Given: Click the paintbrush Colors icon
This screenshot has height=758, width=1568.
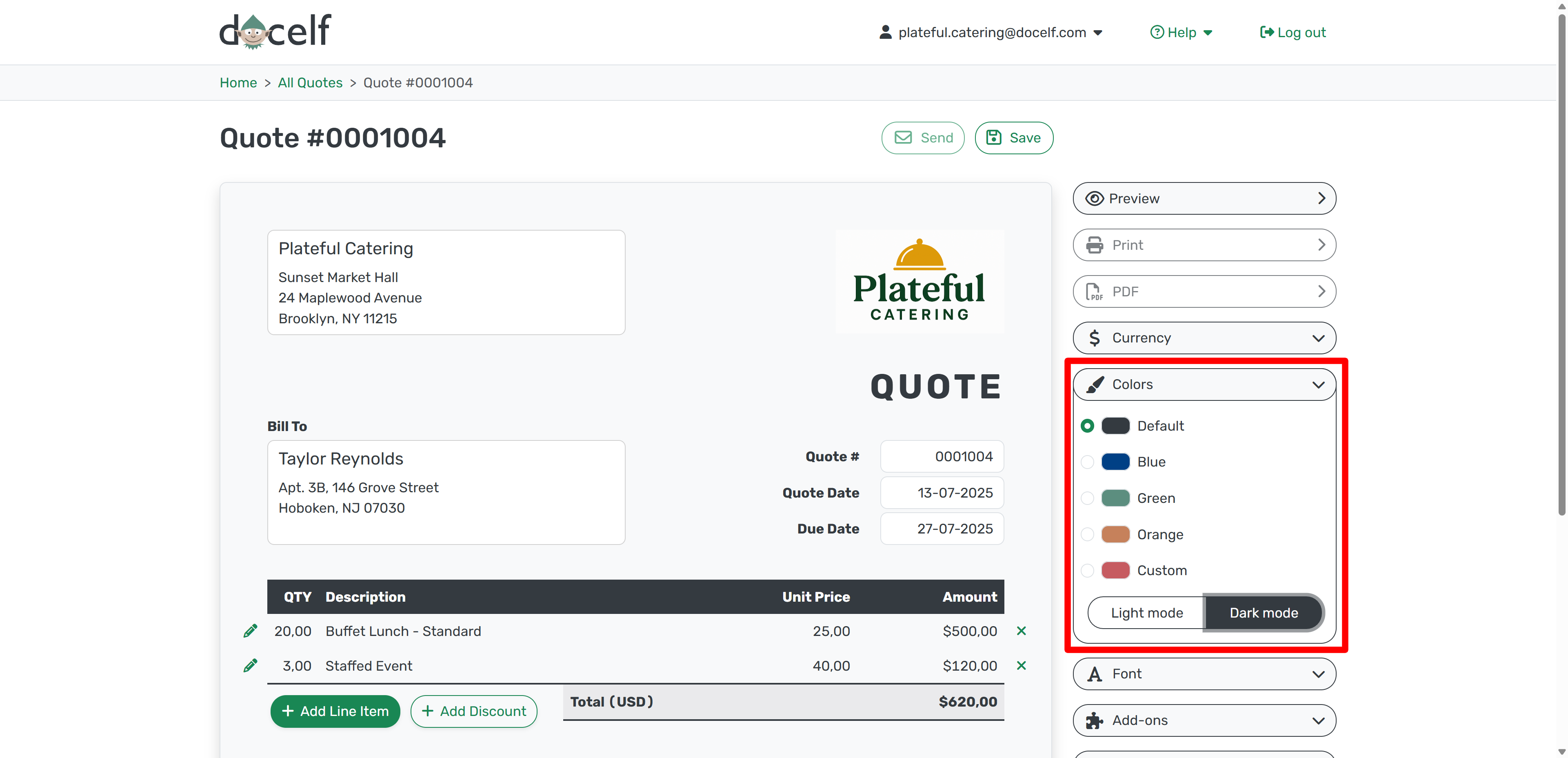Looking at the screenshot, I should click(1095, 384).
